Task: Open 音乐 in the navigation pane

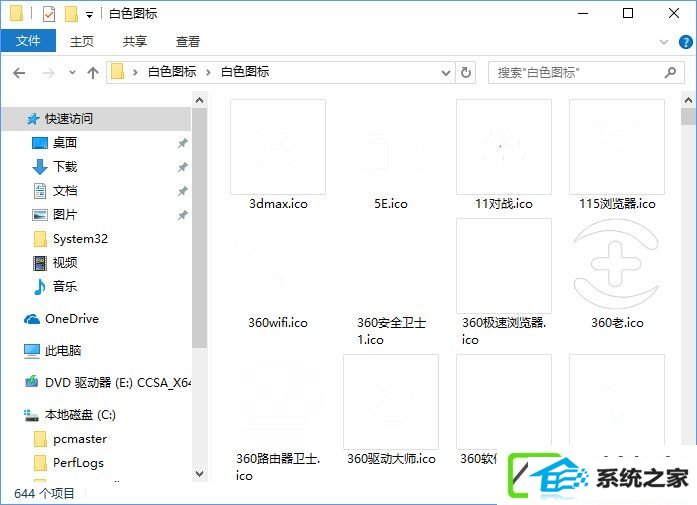Action: [65, 286]
